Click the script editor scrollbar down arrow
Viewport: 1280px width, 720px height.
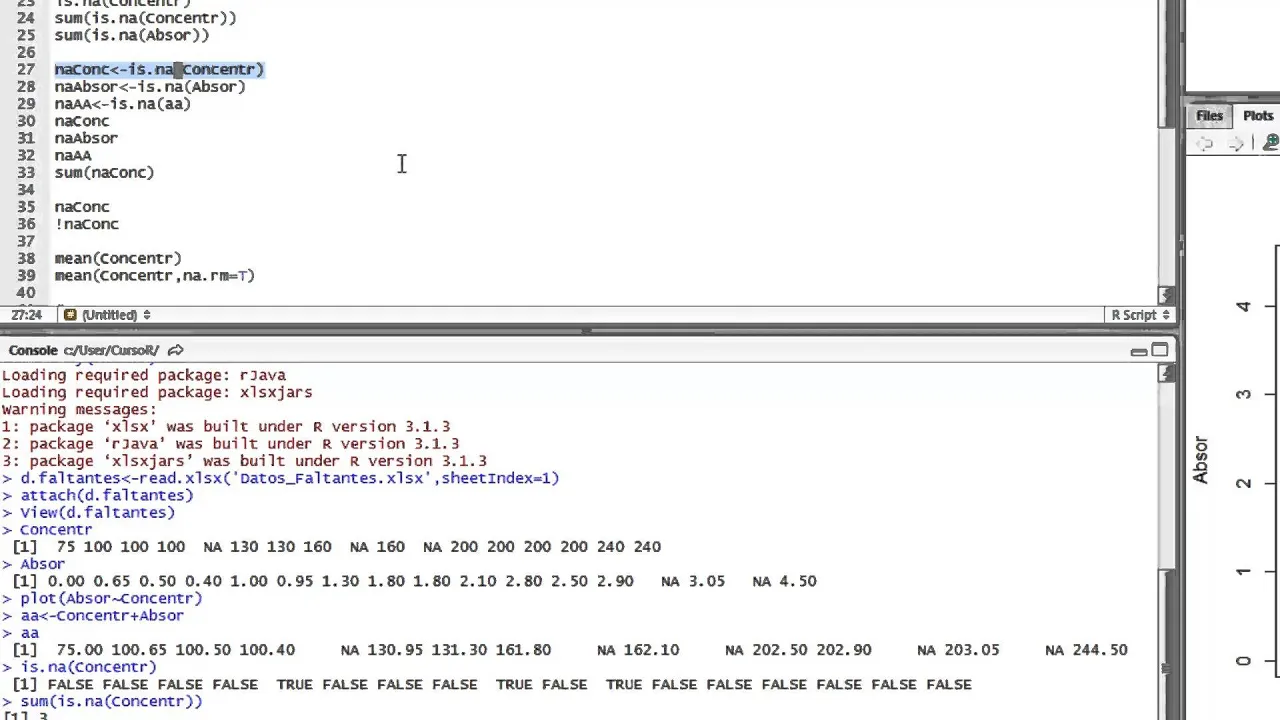pyautogui.click(x=1167, y=296)
